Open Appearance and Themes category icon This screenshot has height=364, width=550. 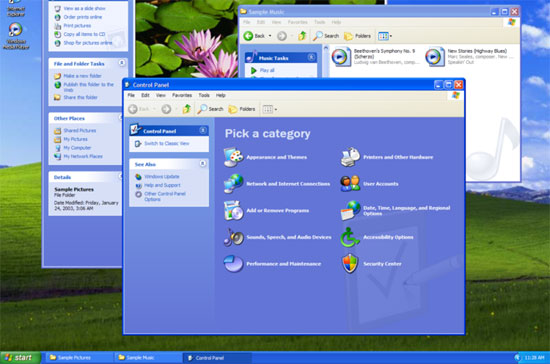tap(233, 157)
